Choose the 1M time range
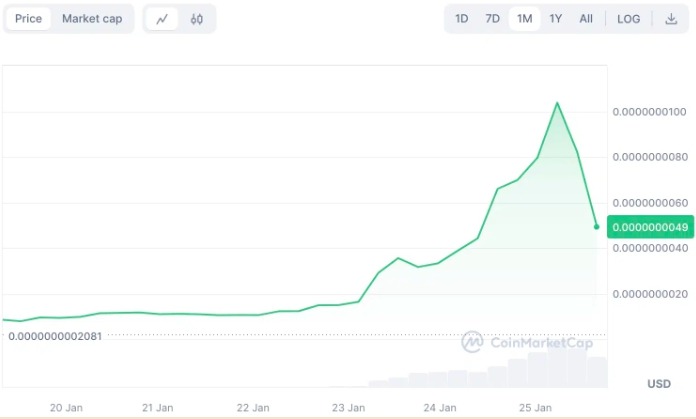 (x=524, y=19)
